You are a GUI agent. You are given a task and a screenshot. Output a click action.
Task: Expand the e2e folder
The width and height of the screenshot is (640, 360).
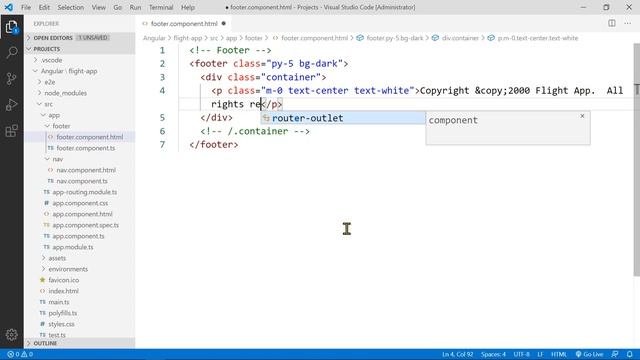click(x=80, y=82)
